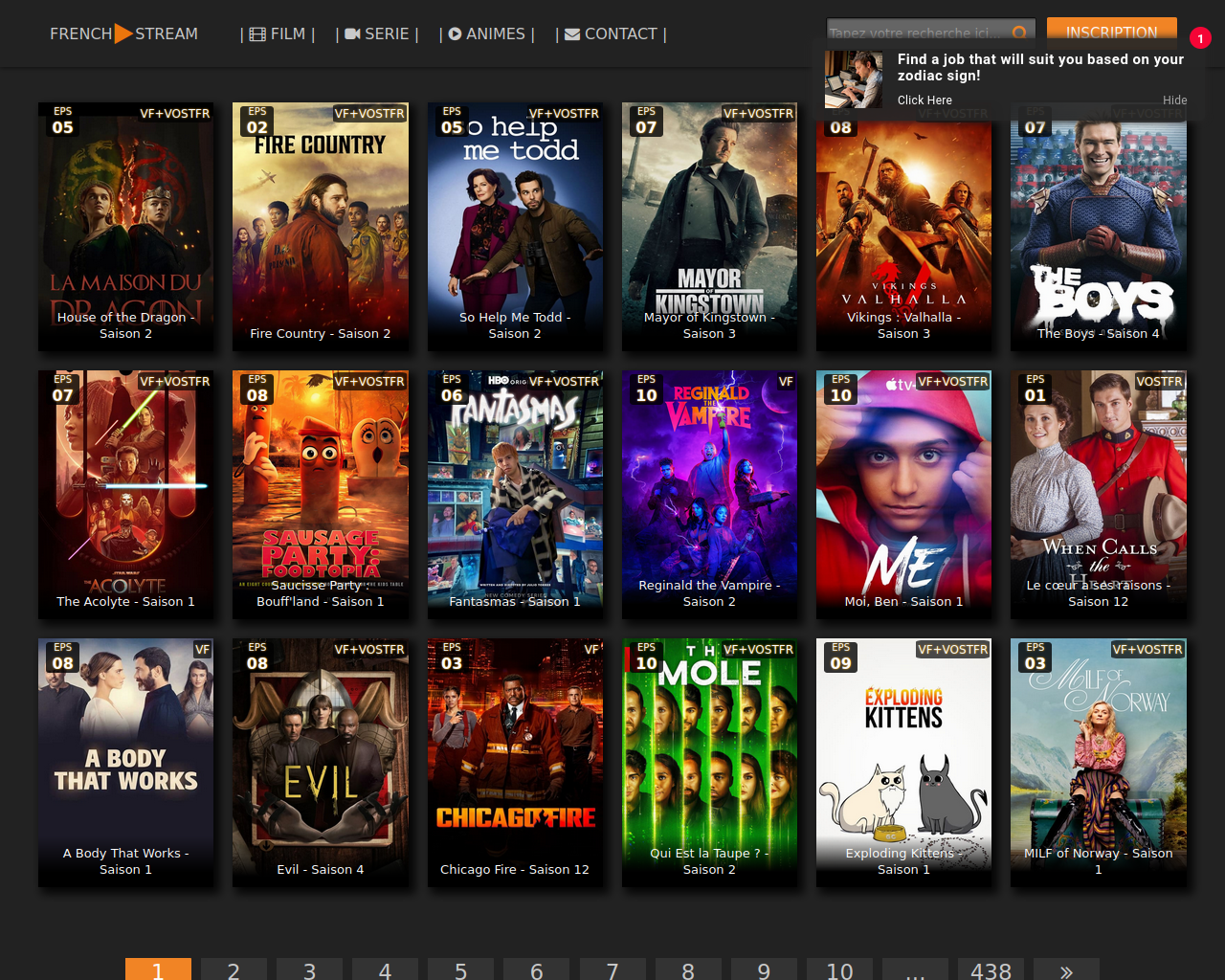Go to page 6
Image resolution: width=1225 pixels, height=980 pixels.
click(x=536, y=969)
